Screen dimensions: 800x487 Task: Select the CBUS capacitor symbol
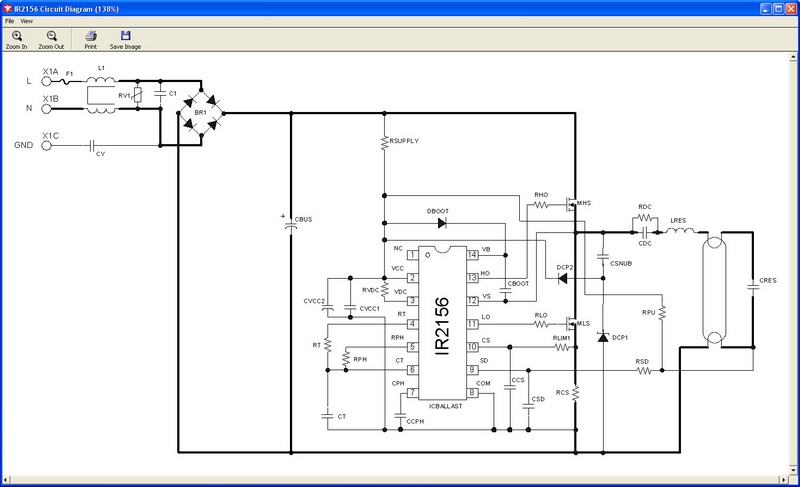click(x=291, y=224)
